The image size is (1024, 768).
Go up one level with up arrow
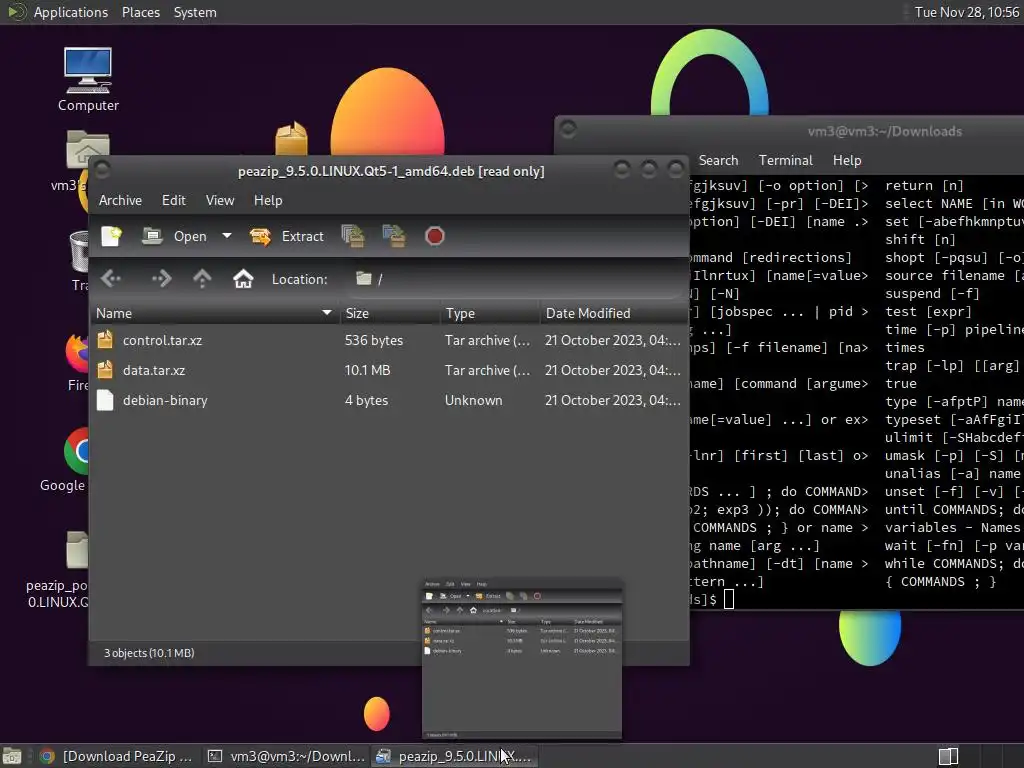click(202, 279)
